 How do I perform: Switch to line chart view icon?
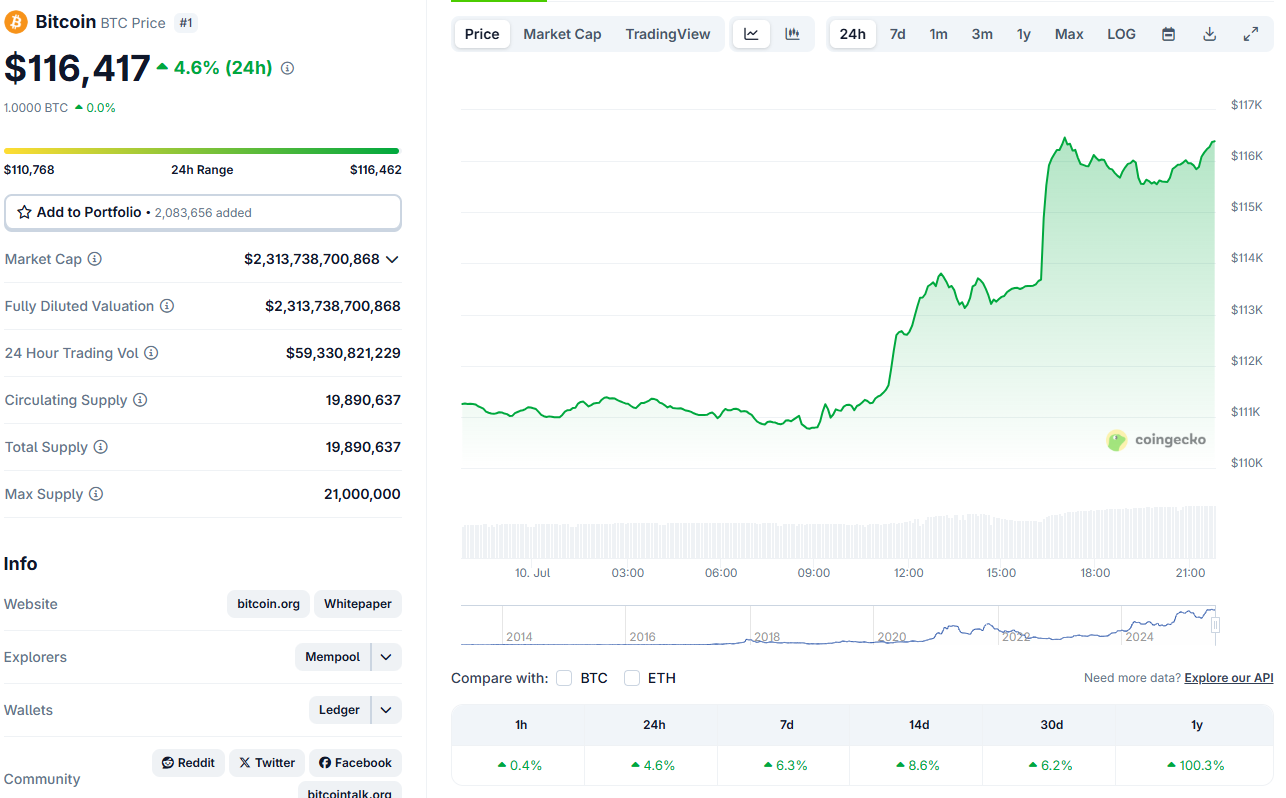pos(751,34)
